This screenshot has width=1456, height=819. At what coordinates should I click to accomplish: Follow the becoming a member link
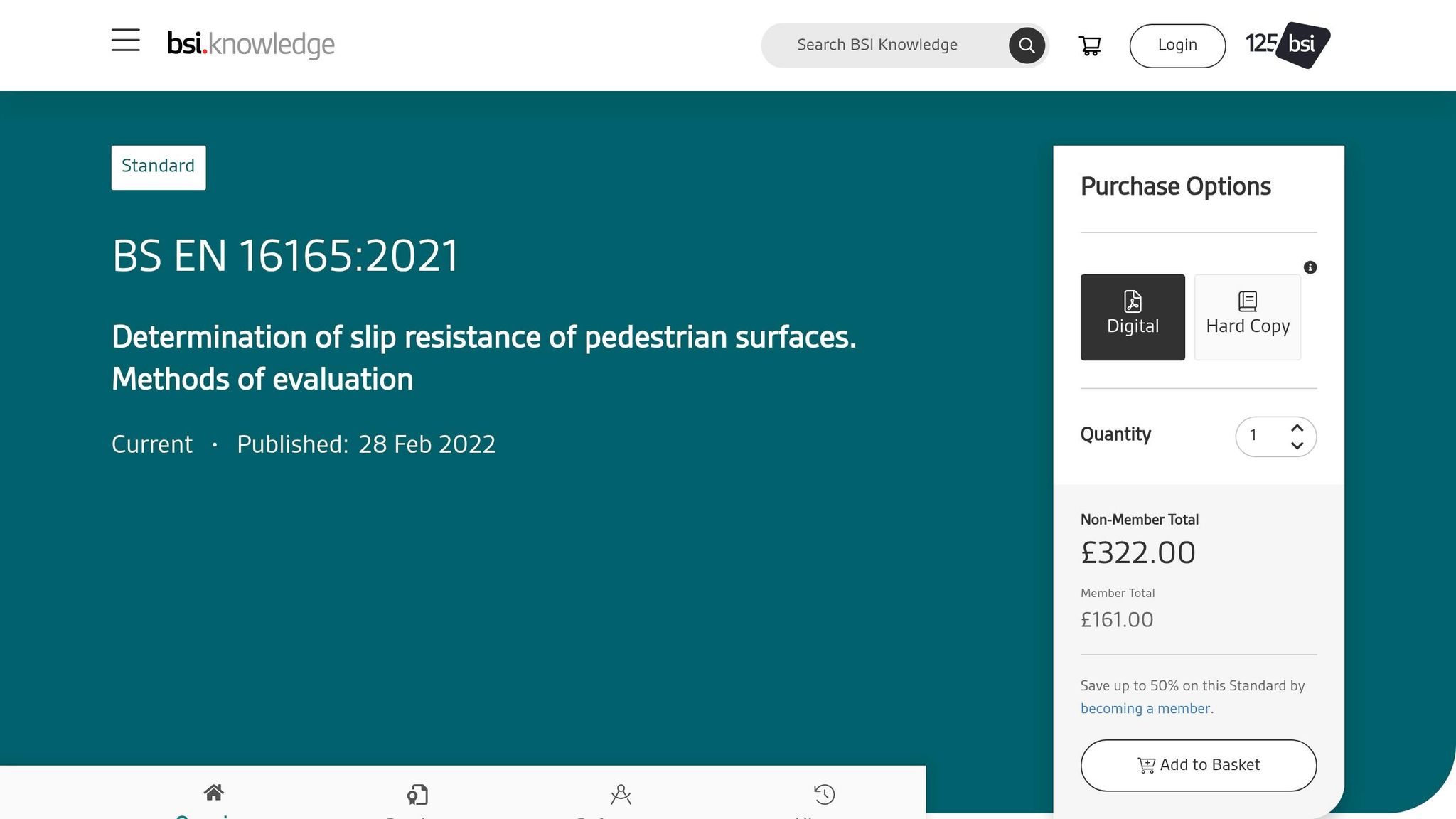1145,709
